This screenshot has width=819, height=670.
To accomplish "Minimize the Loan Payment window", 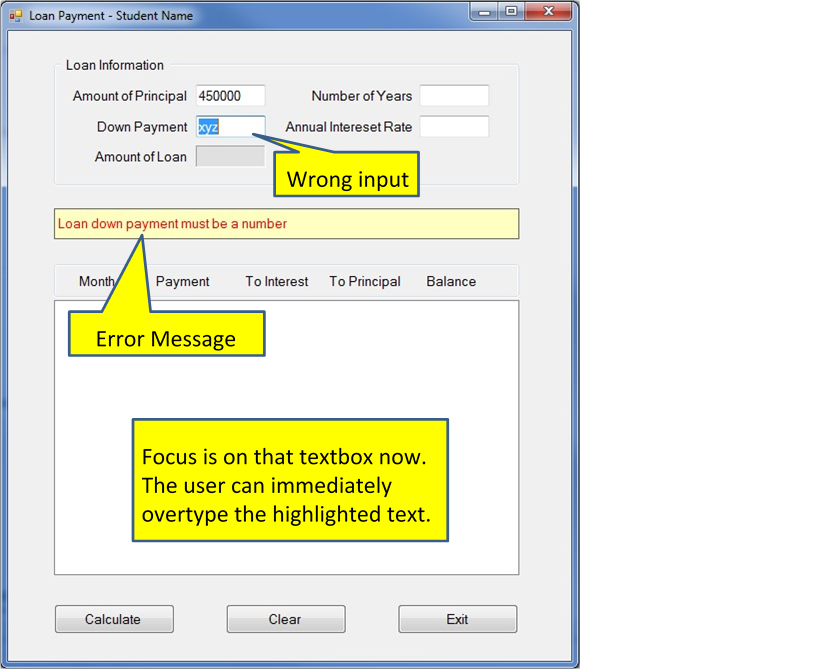I will pyautogui.click(x=484, y=11).
